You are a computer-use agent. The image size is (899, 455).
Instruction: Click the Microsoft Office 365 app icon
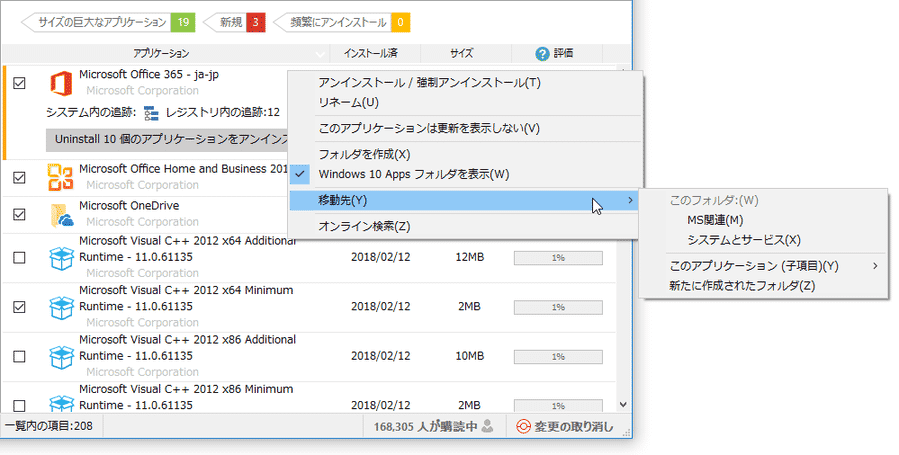click(61, 83)
